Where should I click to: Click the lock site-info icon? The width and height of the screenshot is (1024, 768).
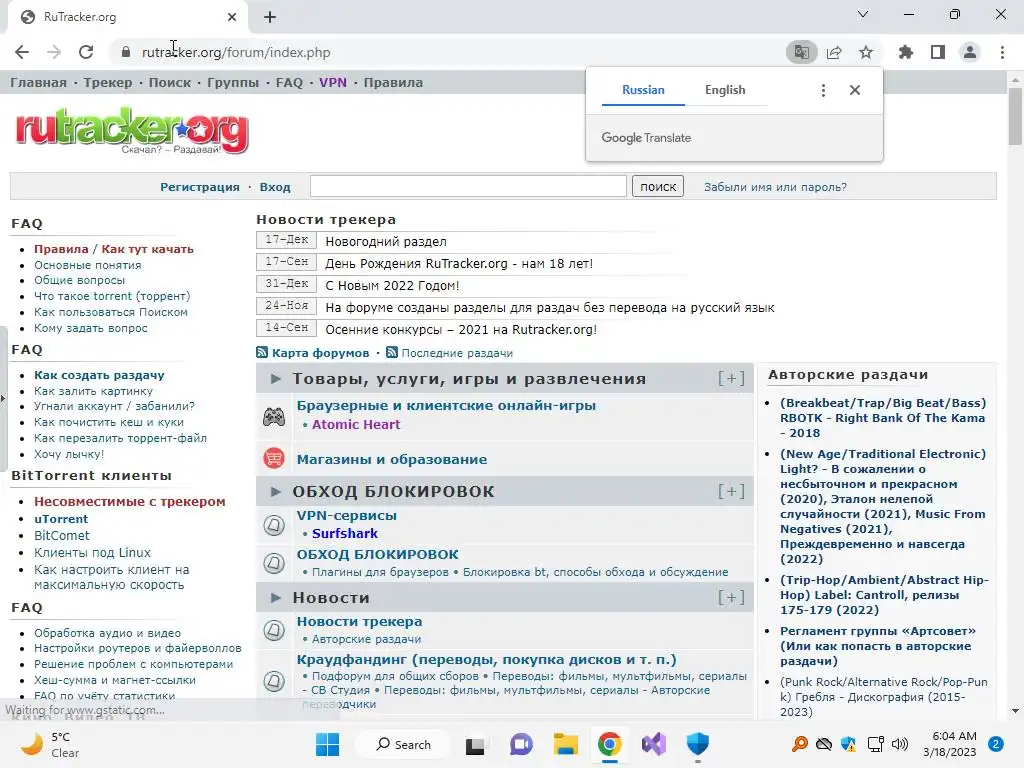point(126,52)
